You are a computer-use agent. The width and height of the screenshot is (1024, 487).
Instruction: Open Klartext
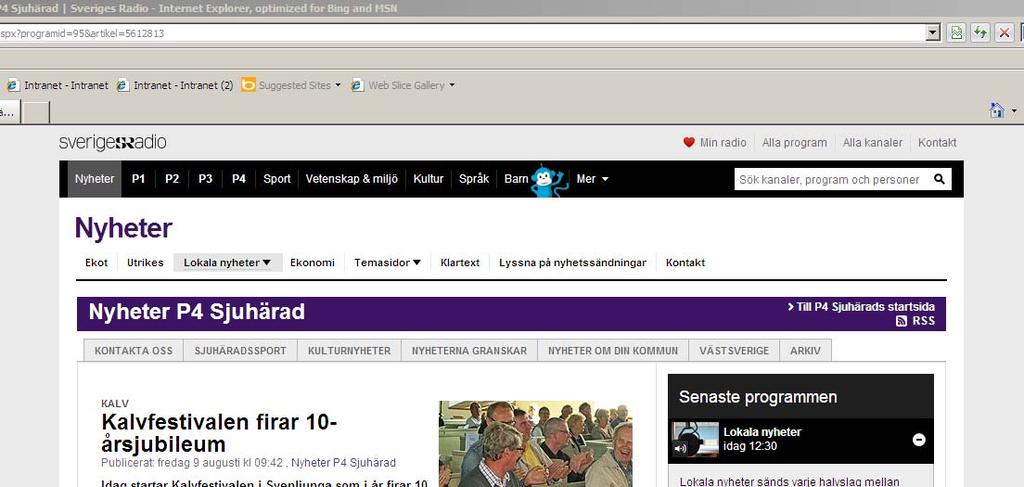click(x=460, y=262)
